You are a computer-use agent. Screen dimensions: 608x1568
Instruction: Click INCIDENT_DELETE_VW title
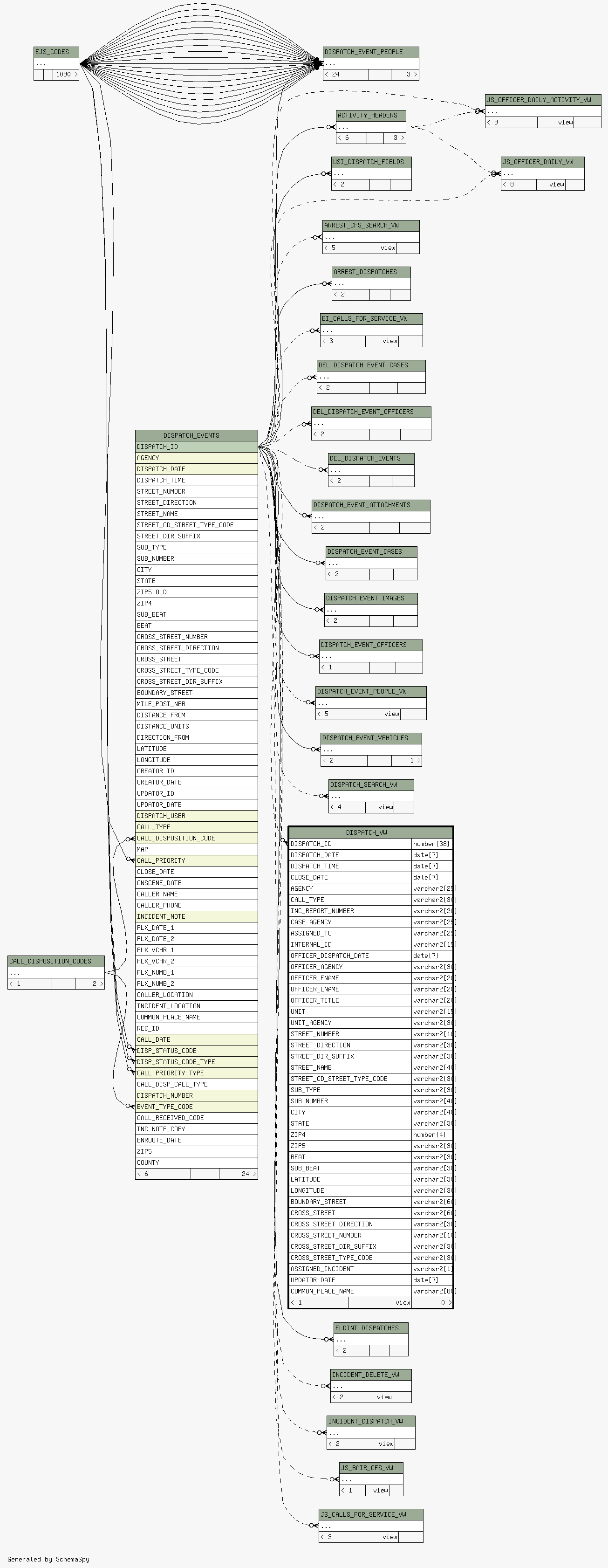371,1375
